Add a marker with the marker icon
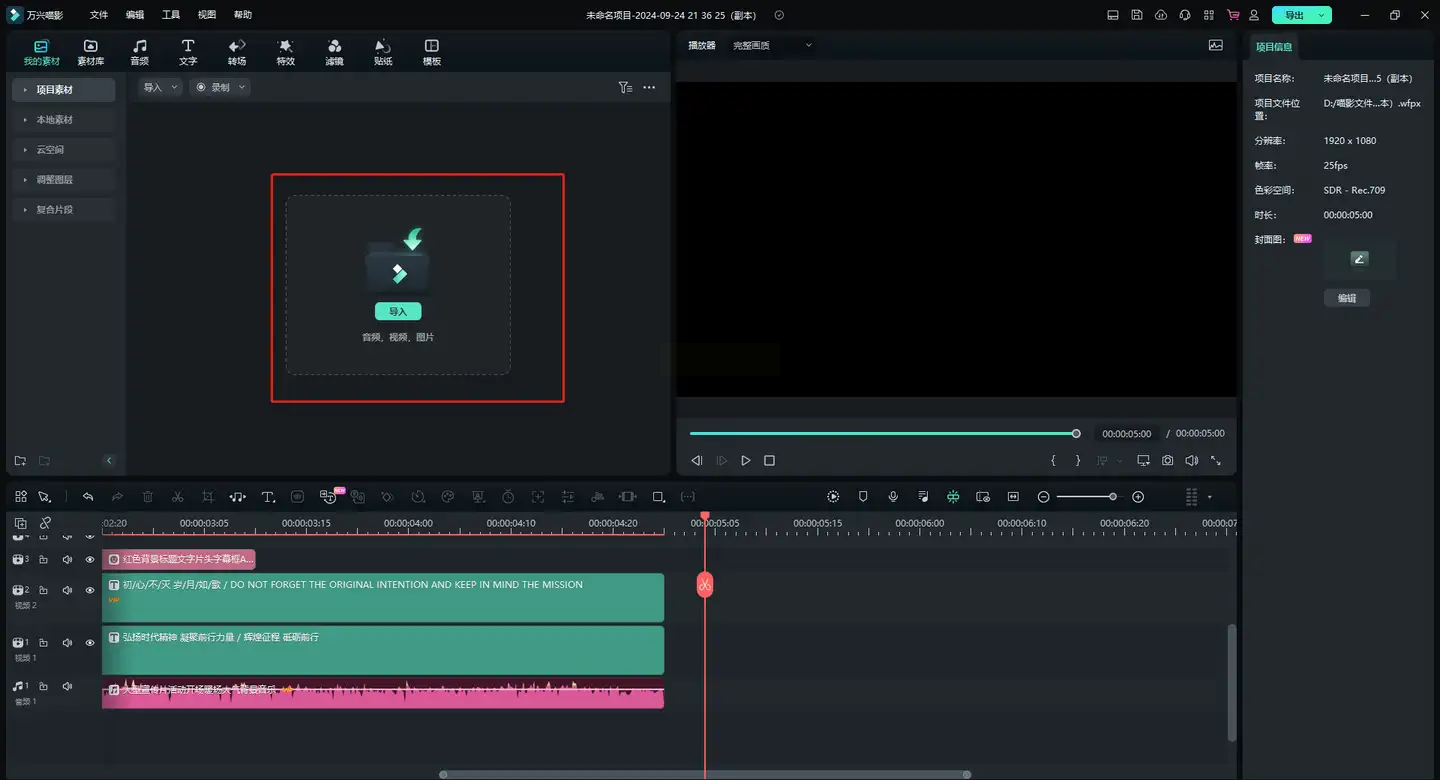The width and height of the screenshot is (1440, 780). pyautogui.click(x=863, y=497)
